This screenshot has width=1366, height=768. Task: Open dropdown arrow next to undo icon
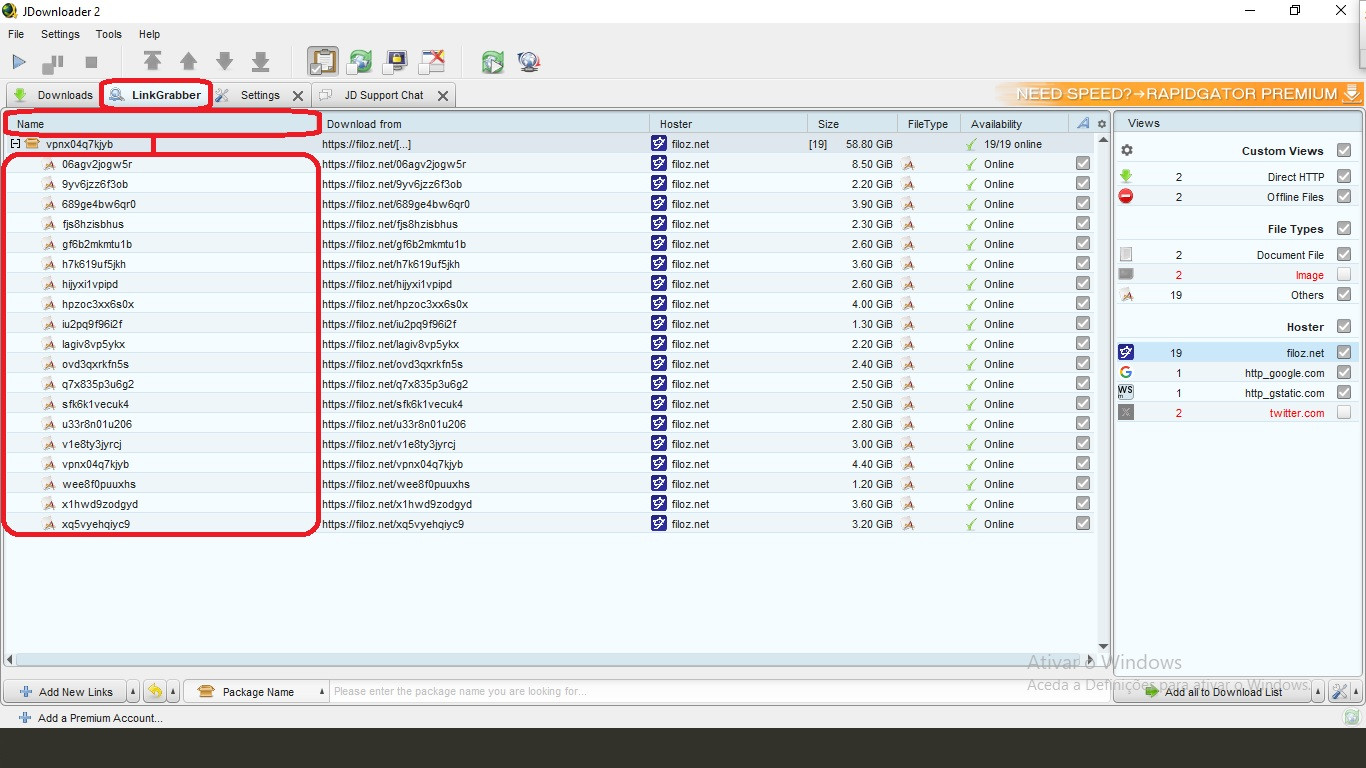174,691
